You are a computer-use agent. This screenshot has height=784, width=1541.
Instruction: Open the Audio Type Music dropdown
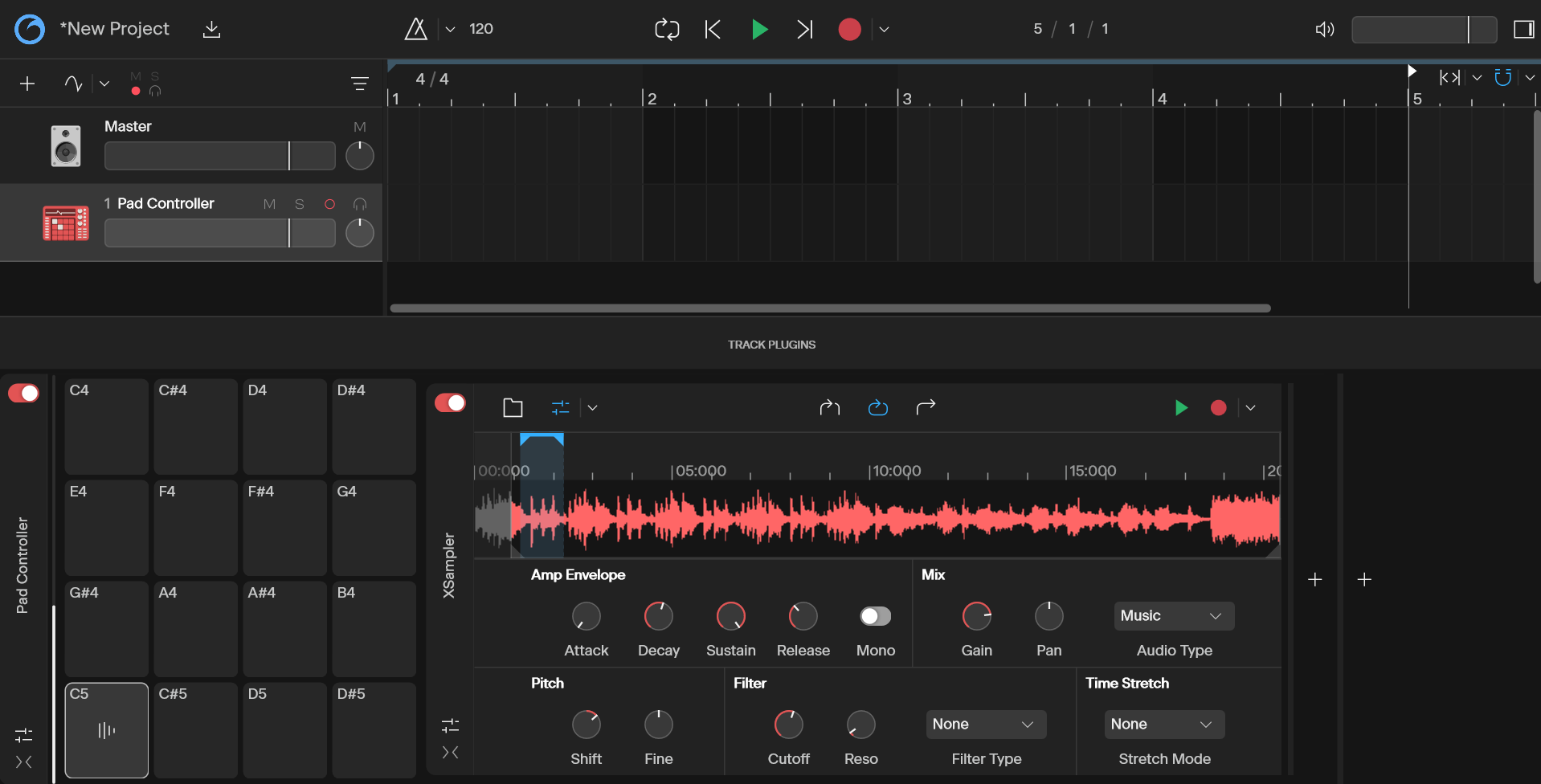click(x=1174, y=616)
